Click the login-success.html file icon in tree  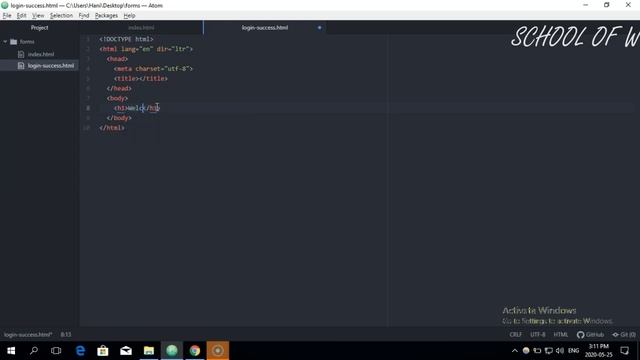[21, 65]
